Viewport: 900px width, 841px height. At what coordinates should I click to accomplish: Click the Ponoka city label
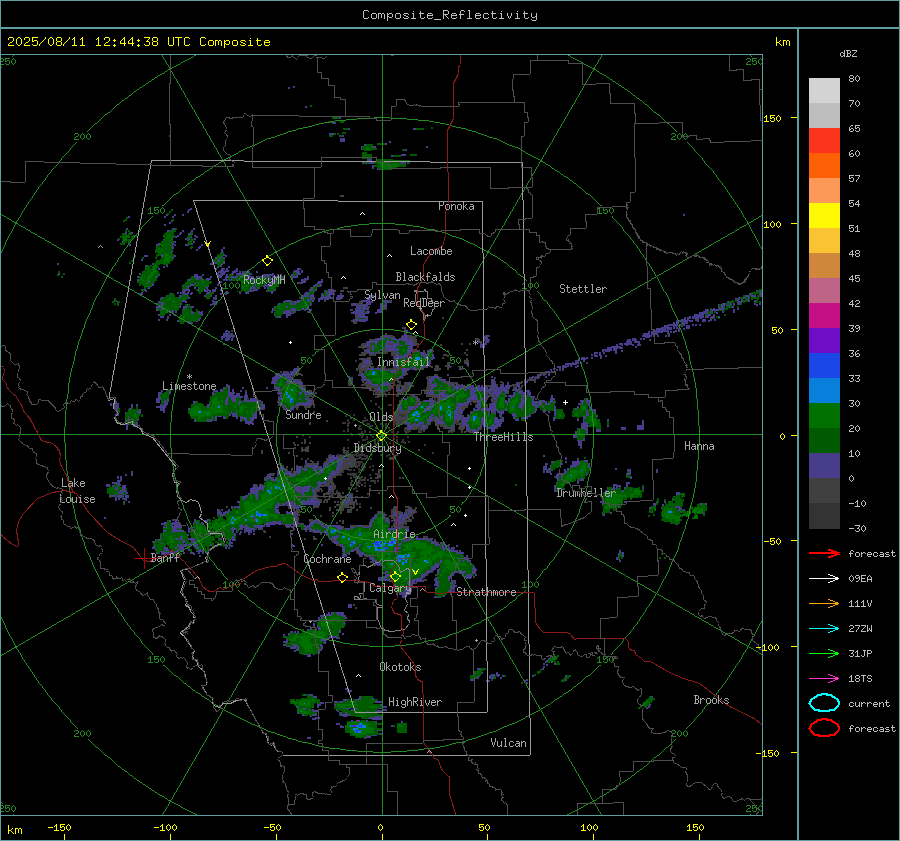(x=456, y=206)
